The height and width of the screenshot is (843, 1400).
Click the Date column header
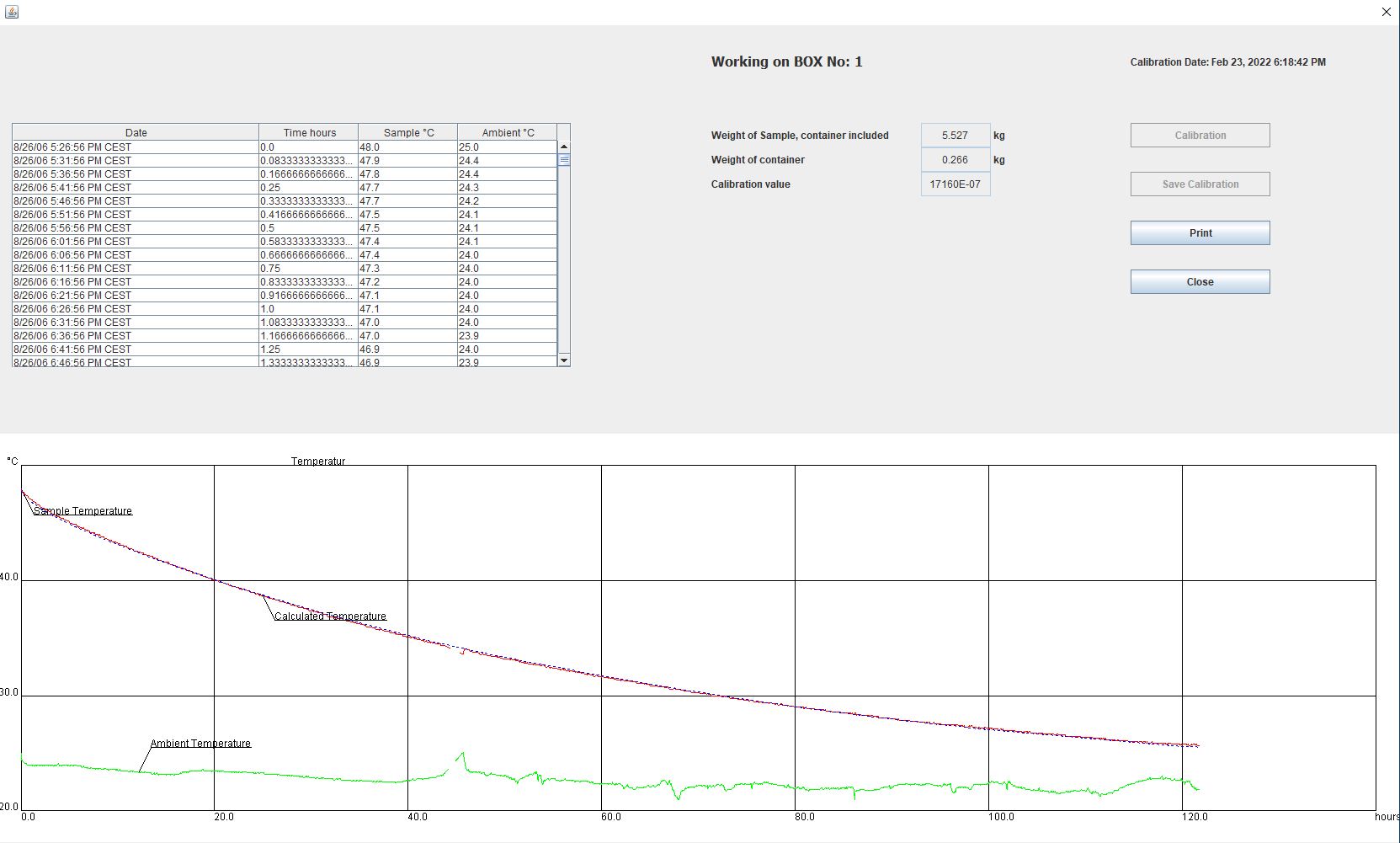pyautogui.click(x=136, y=132)
